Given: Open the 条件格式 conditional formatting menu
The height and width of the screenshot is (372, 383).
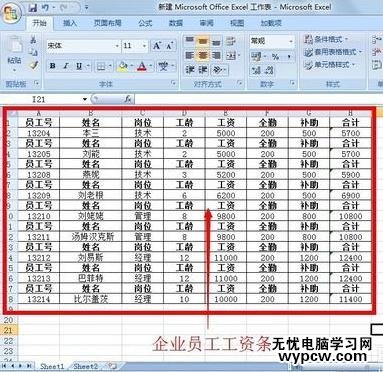Looking at the screenshot, I should (326, 39).
